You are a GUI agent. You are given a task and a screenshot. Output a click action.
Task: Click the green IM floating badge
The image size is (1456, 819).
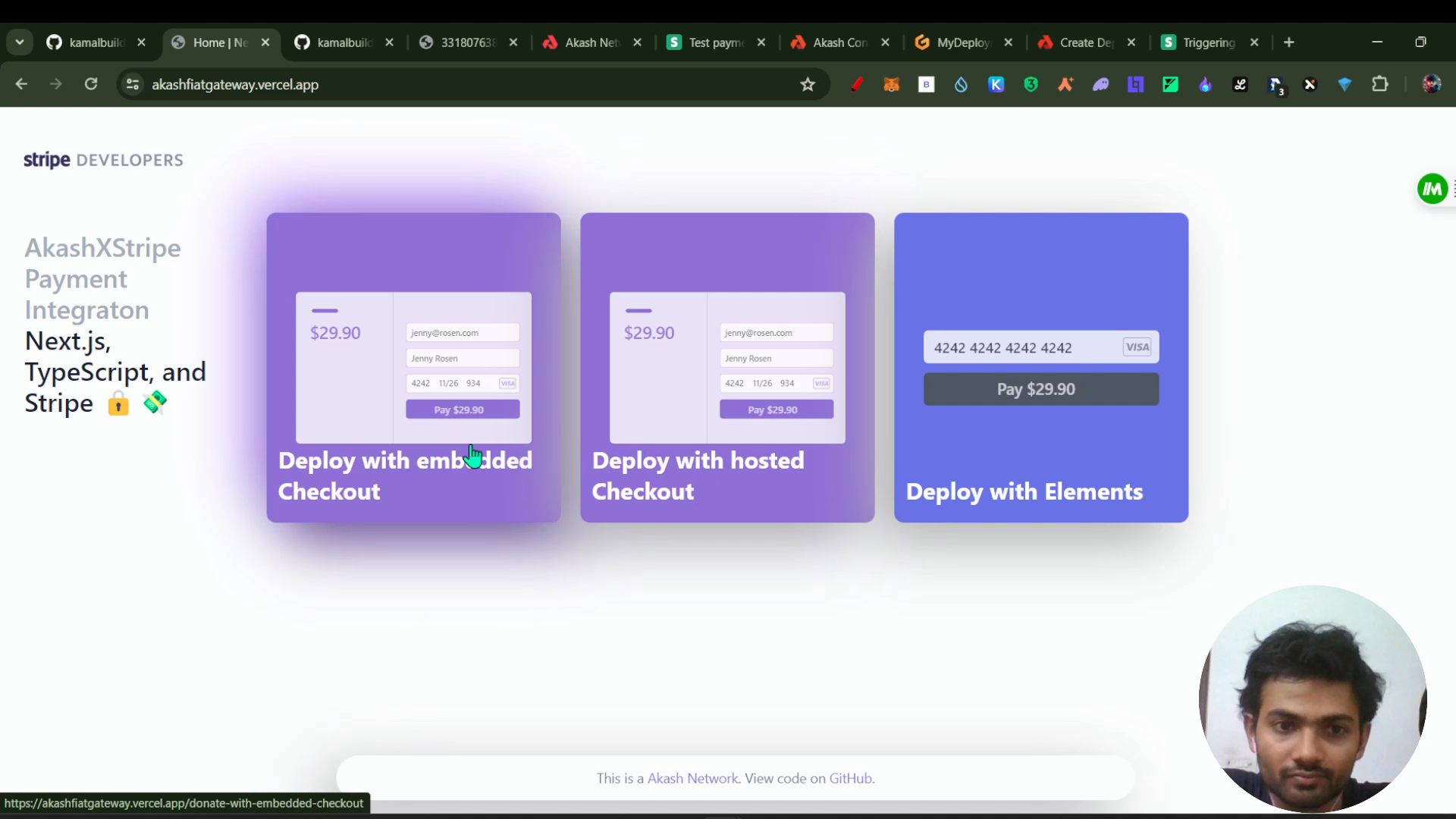click(x=1432, y=189)
